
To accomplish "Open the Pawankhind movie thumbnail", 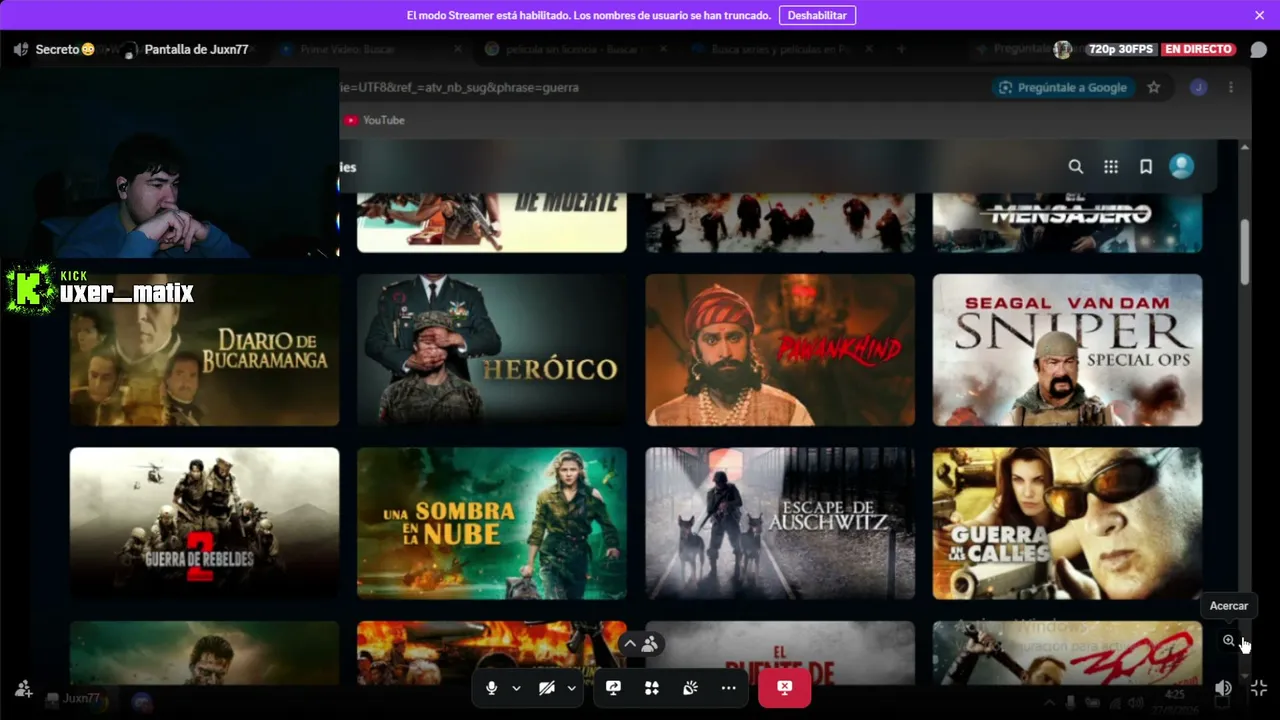I will pyautogui.click(x=780, y=350).
